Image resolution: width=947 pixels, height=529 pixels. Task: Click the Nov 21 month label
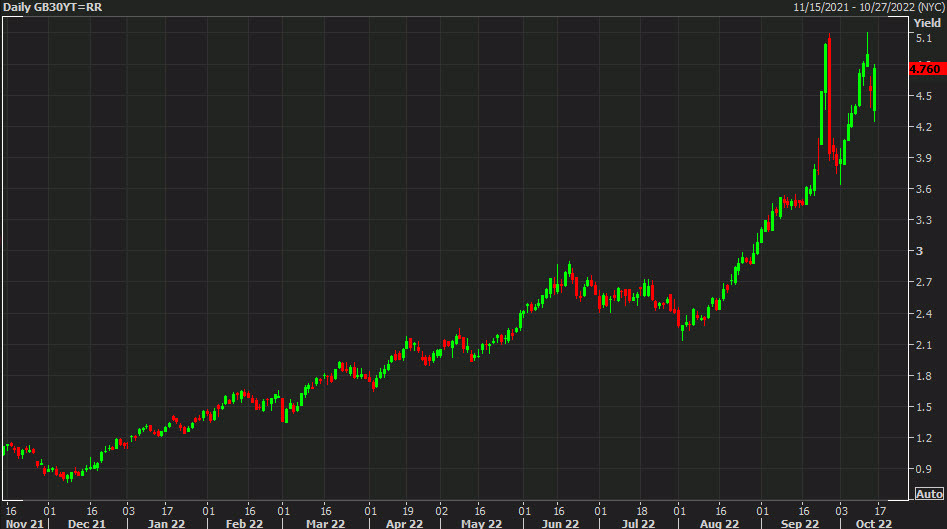click(x=24, y=524)
